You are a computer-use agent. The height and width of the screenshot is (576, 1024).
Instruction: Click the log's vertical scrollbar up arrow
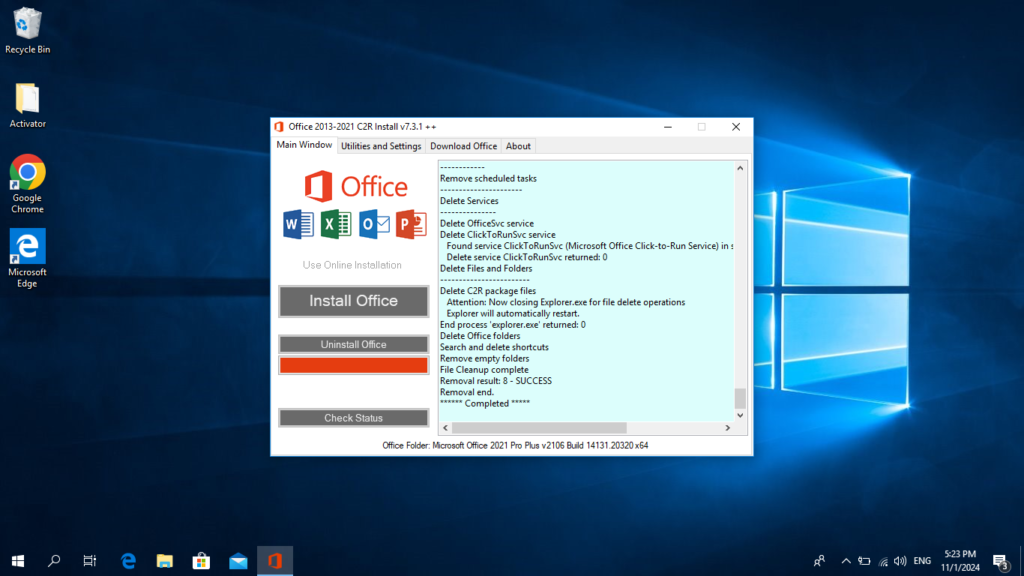[x=740, y=168]
